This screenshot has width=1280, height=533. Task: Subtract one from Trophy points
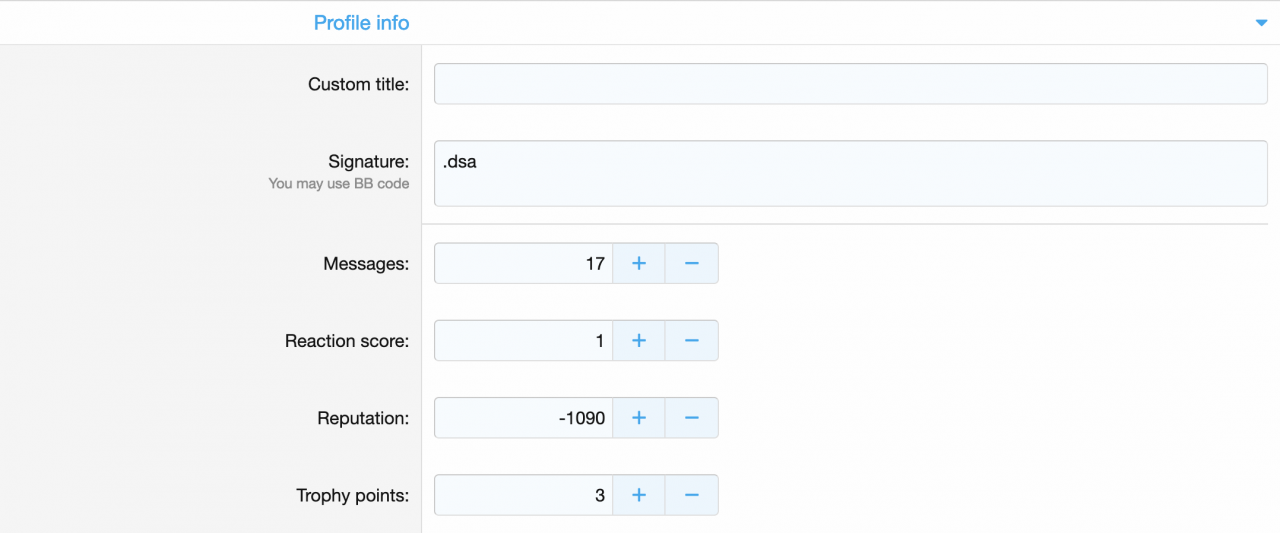(691, 495)
